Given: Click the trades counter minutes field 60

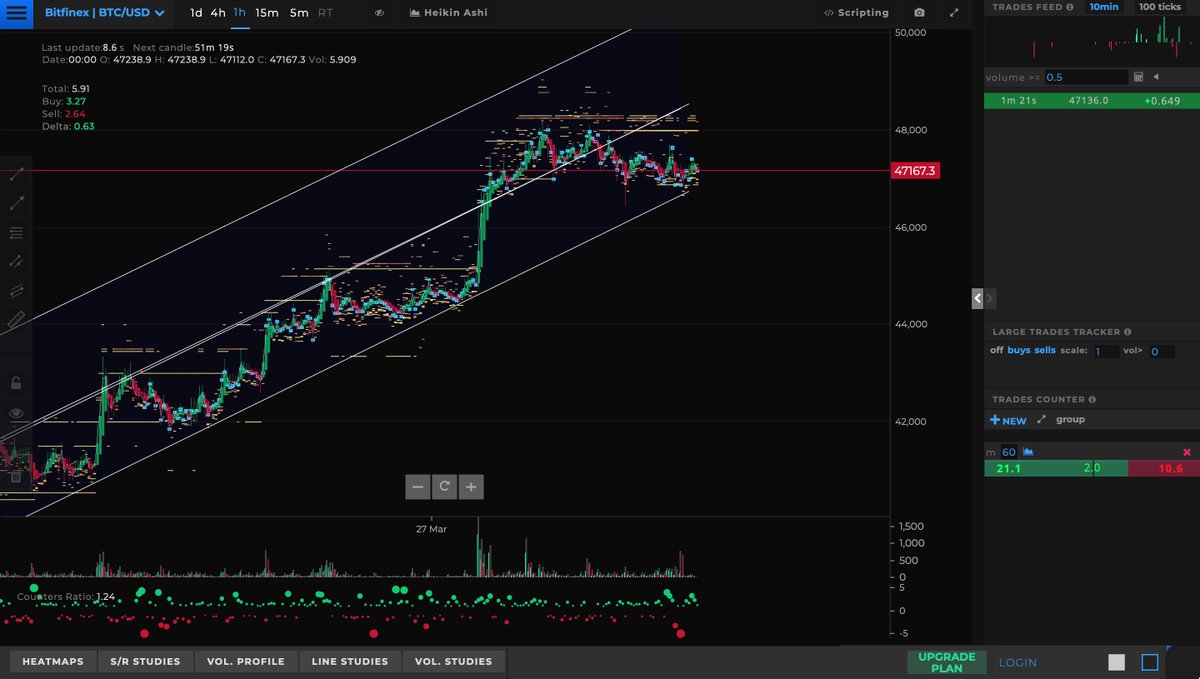Looking at the screenshot, I should point(1009,452).
